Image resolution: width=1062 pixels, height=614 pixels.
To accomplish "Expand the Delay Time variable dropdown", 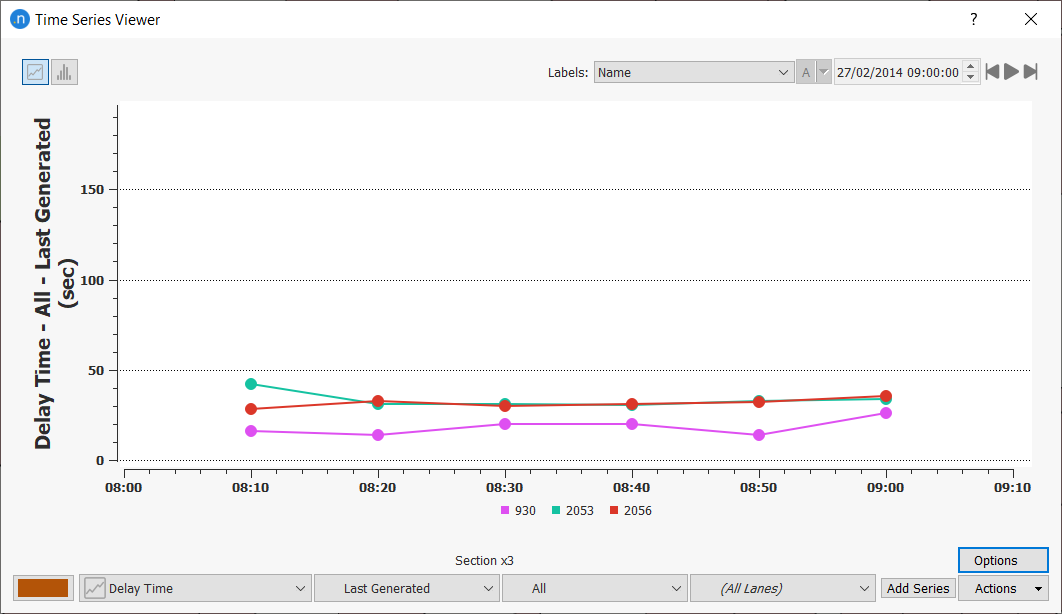I will [x=195, y=588].
